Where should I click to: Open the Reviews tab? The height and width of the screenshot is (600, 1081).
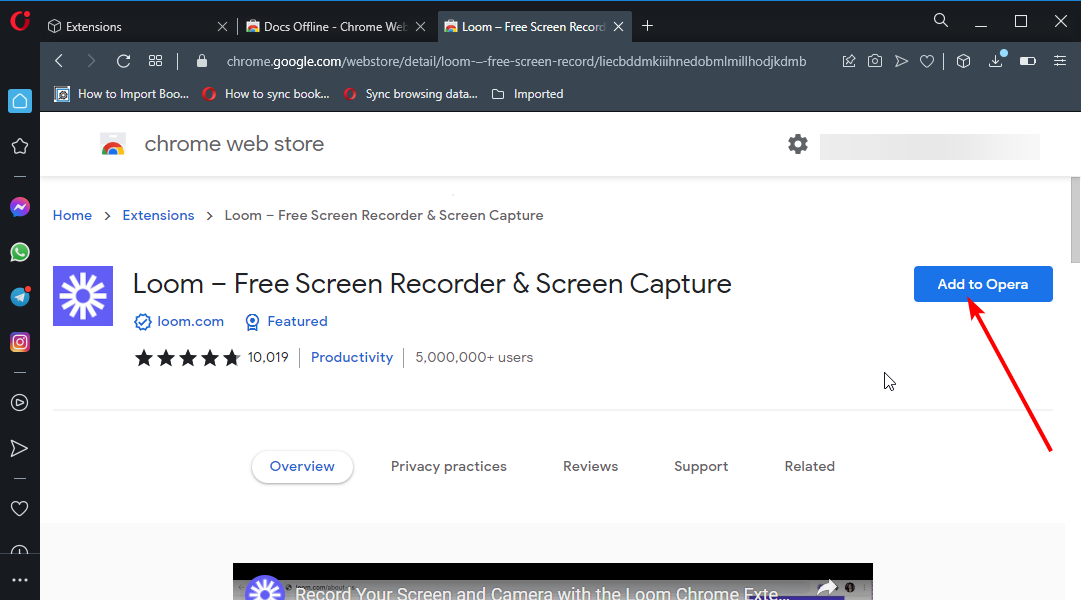point(590,467)
